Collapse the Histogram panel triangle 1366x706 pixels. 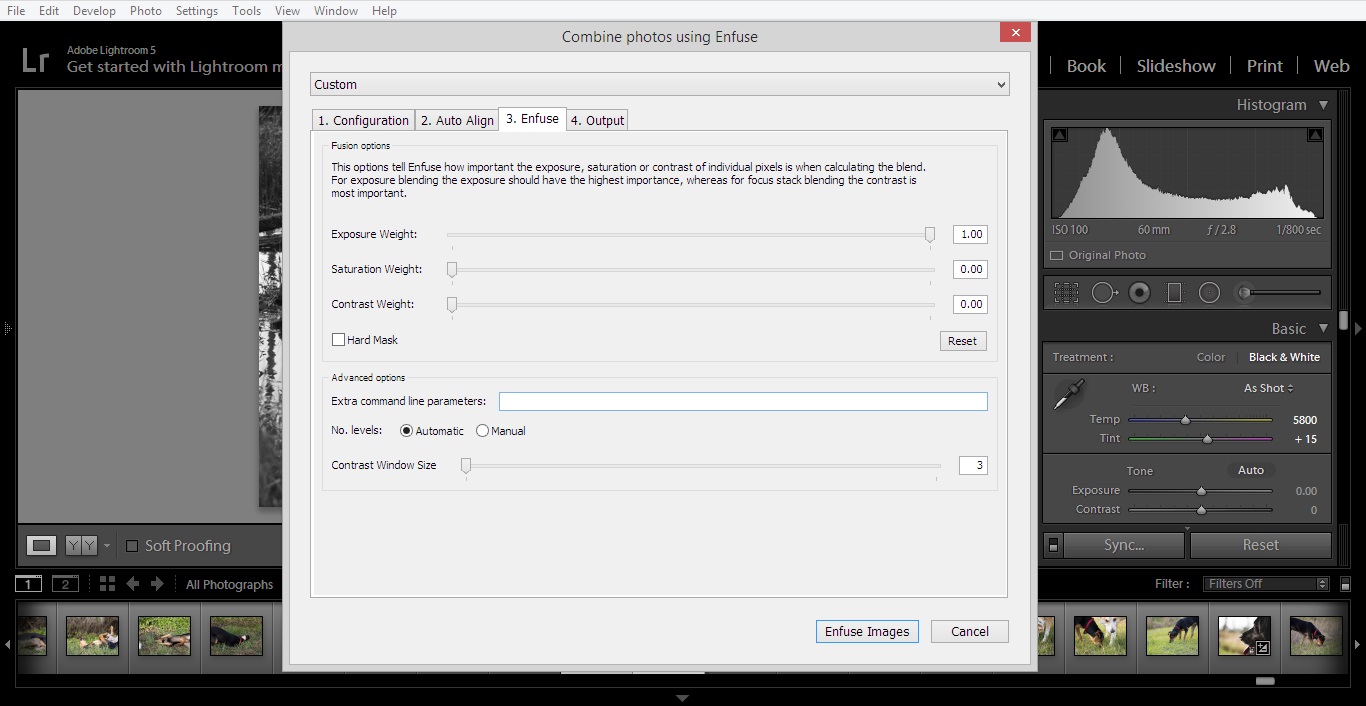point(1323,104)
